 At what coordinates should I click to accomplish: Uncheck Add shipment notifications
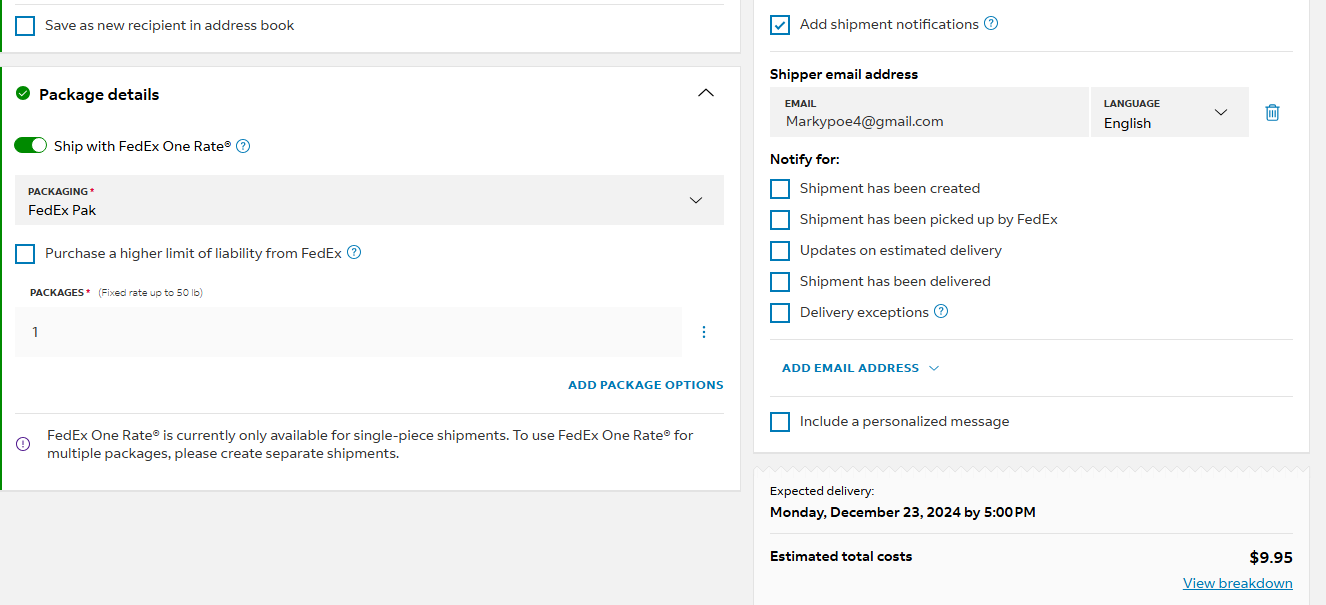click(x=780, y=25)
